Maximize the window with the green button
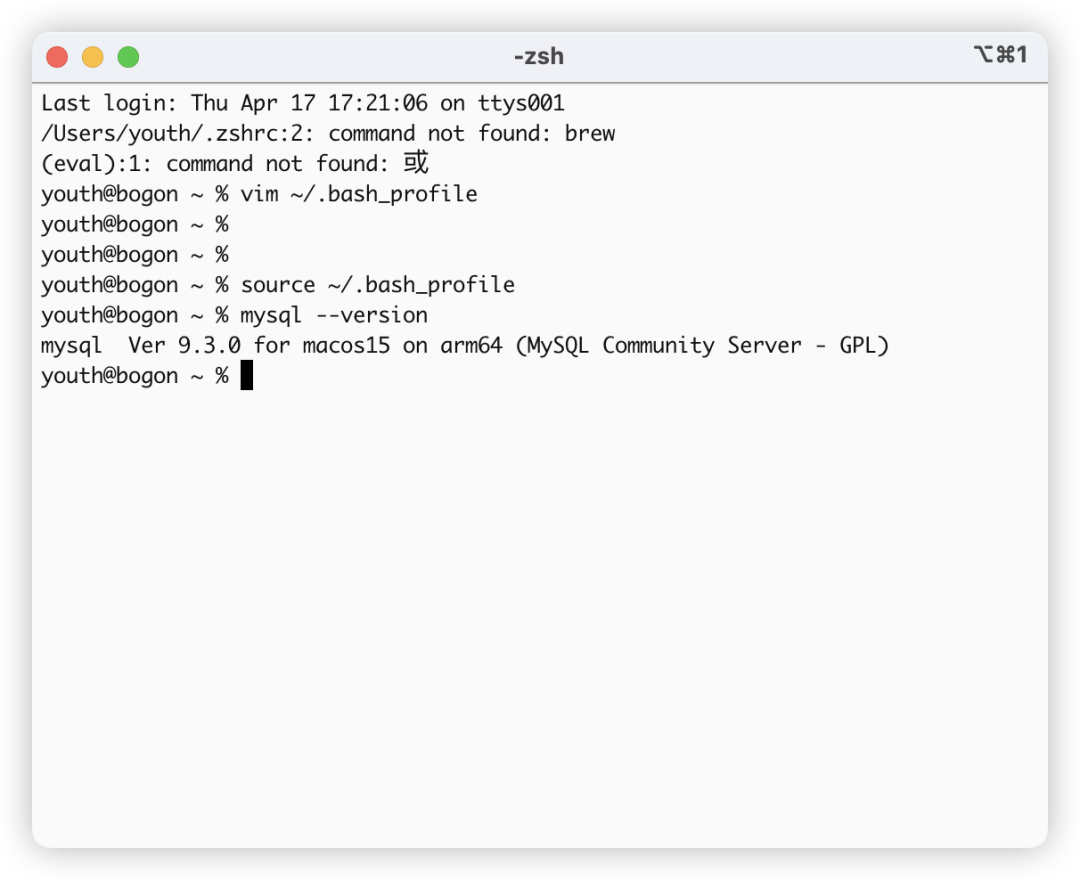Screen dimensions: 1080x880 (129, 57)
